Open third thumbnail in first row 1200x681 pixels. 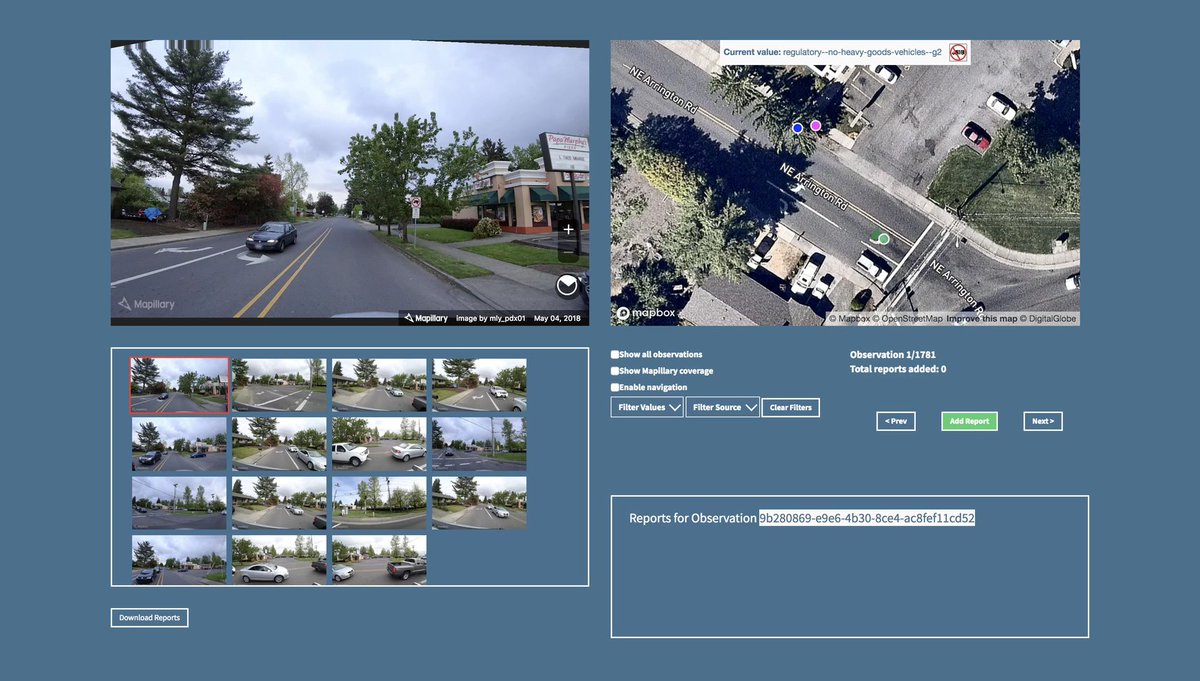click(x=379, y=385)
